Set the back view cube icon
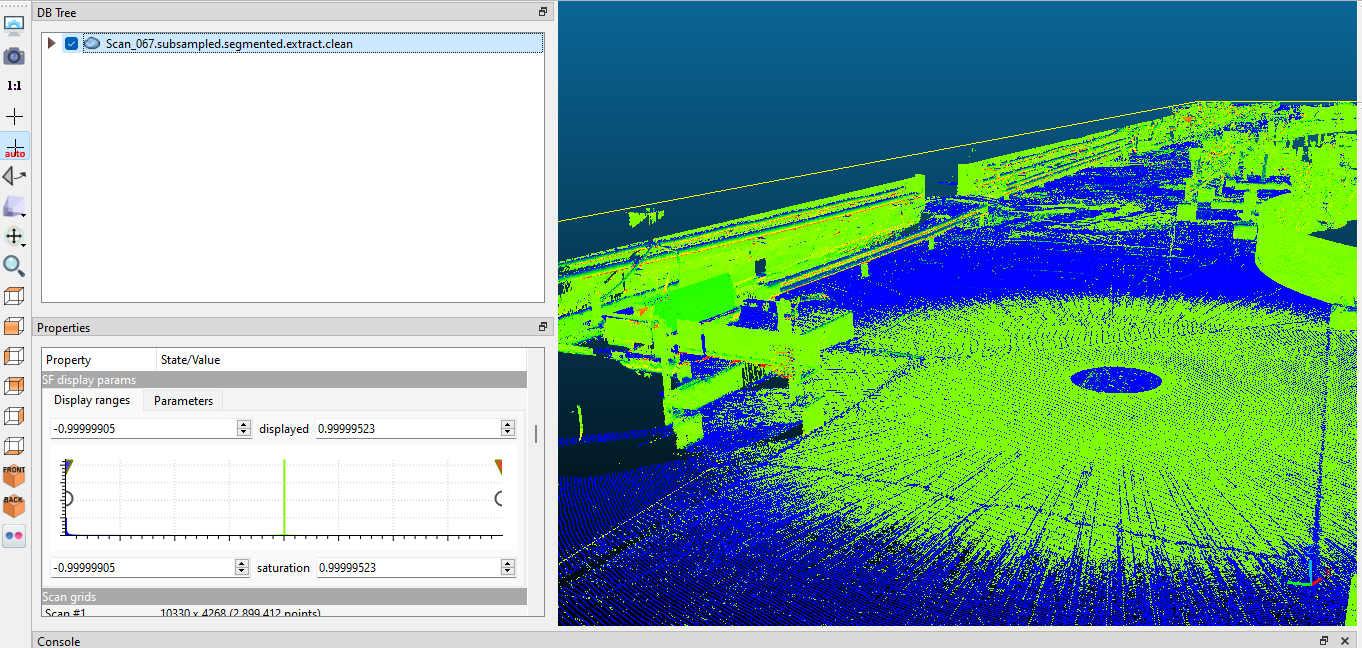Viewport: 1362px width, 648px height. click(x=14, y=386)
